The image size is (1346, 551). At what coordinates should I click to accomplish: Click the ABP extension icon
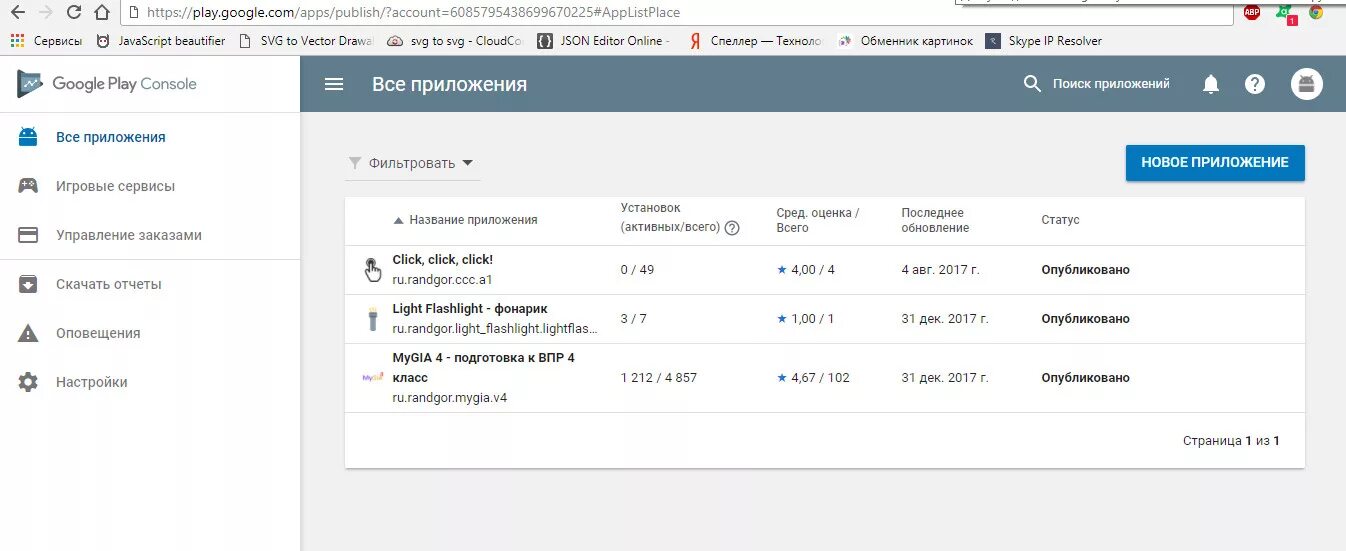[1252, 13]
